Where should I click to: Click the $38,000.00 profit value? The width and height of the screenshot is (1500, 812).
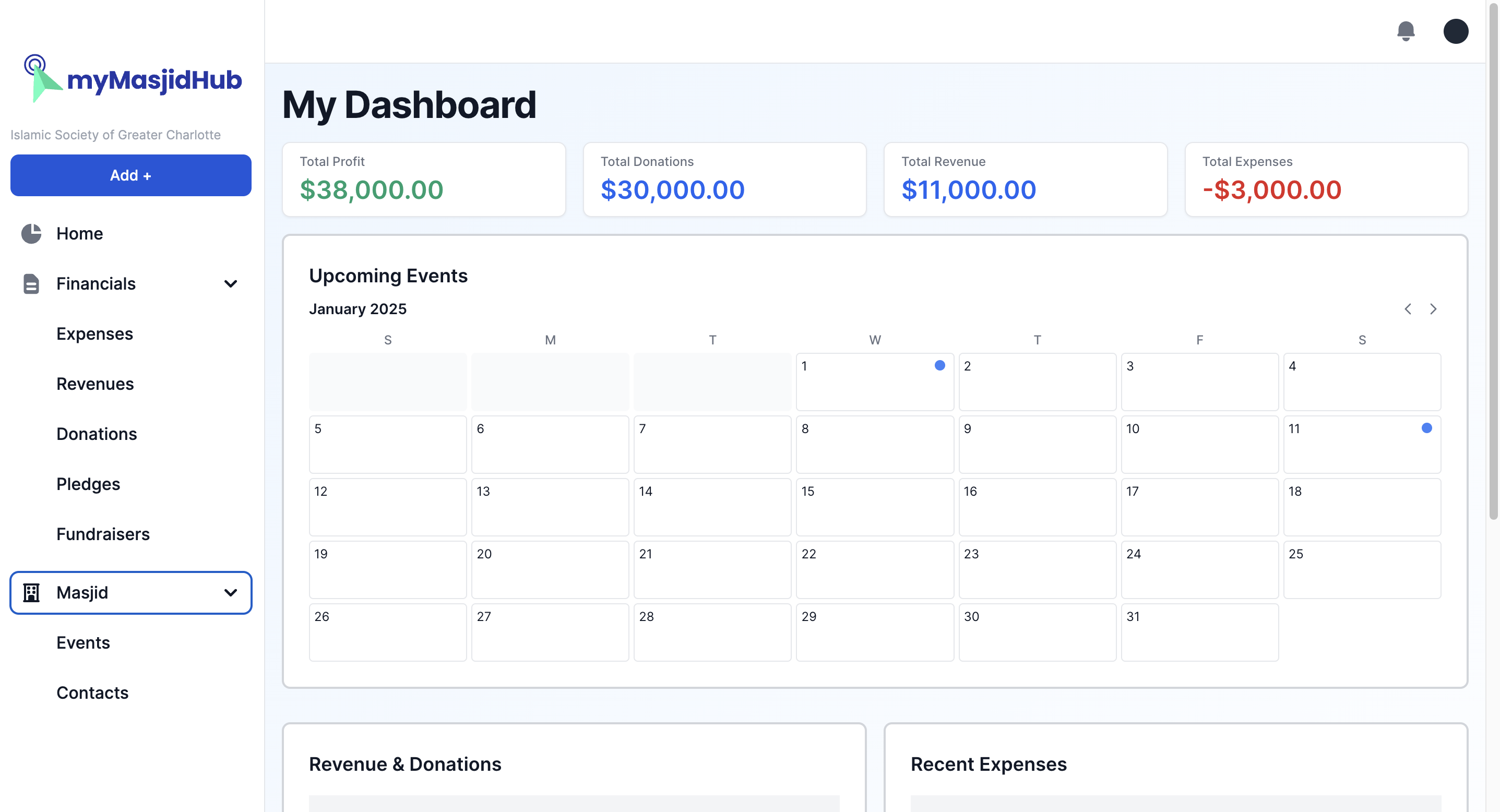(372, 190)
